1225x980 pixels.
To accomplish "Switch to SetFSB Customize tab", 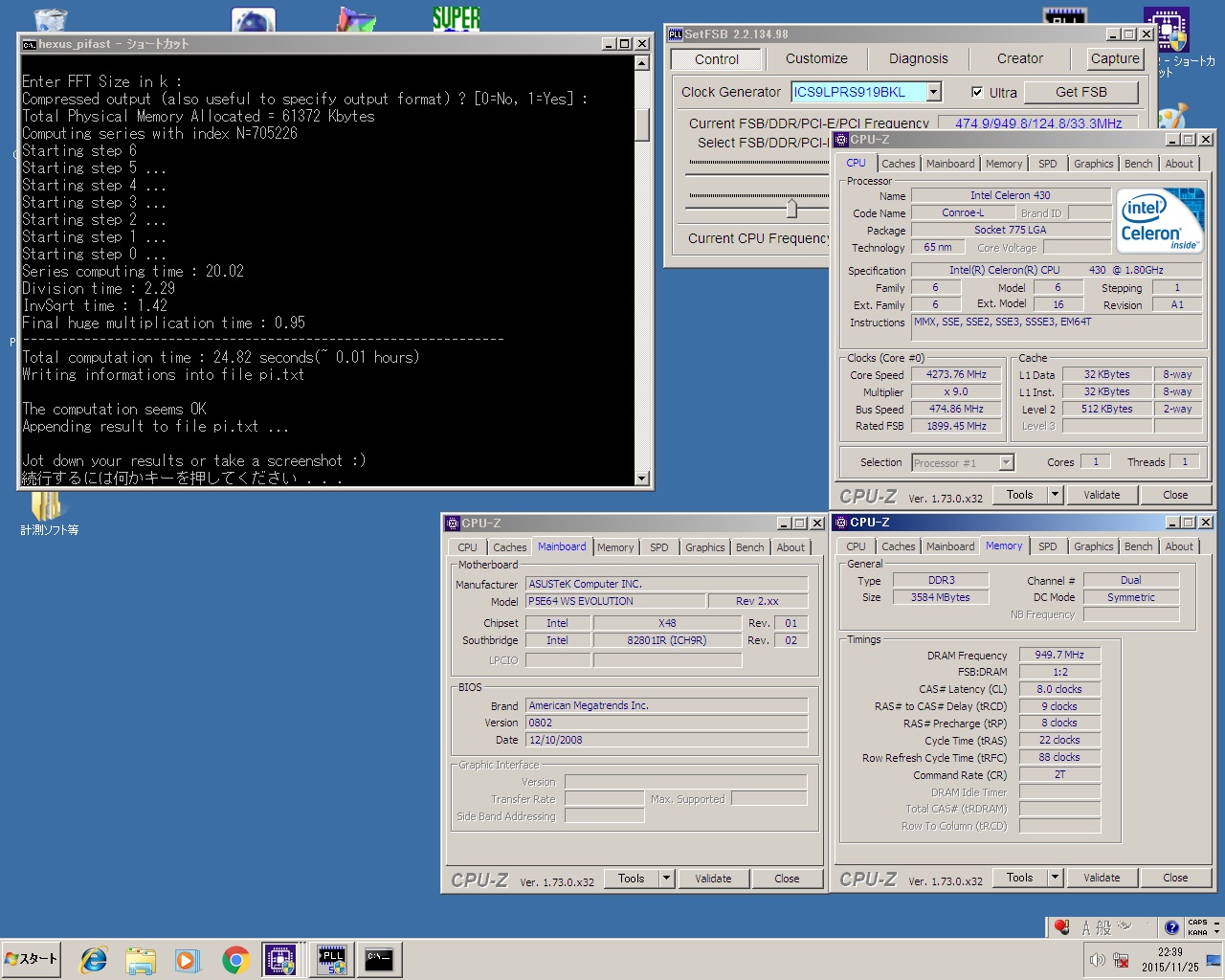I will 816,59.
